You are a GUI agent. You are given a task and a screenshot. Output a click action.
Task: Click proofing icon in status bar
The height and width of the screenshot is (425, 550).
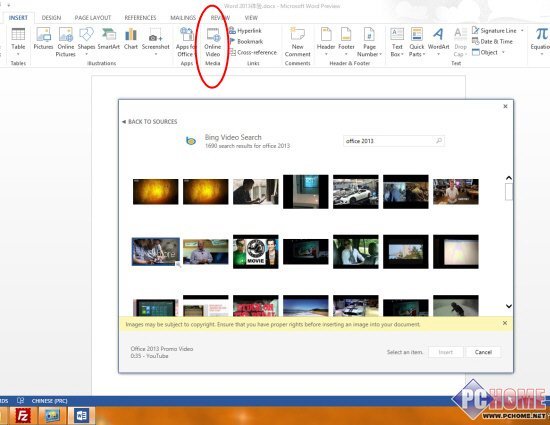pyautogui.click(x=20, y=401)
